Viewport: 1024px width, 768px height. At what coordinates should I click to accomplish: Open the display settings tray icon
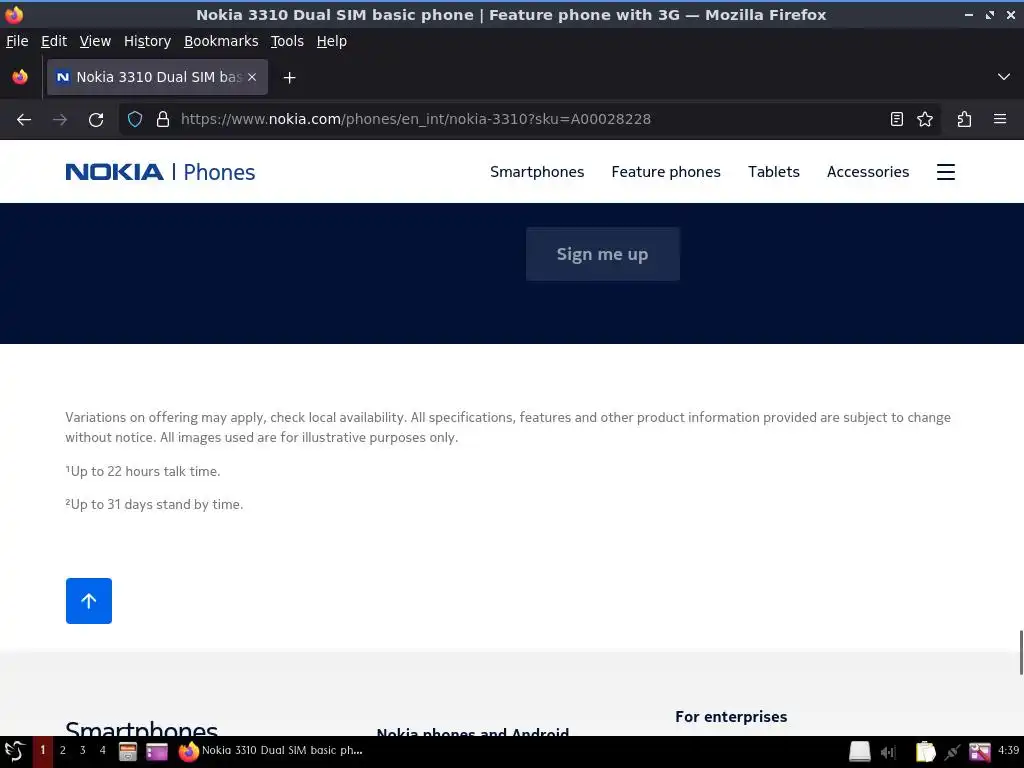coord(980,752)
